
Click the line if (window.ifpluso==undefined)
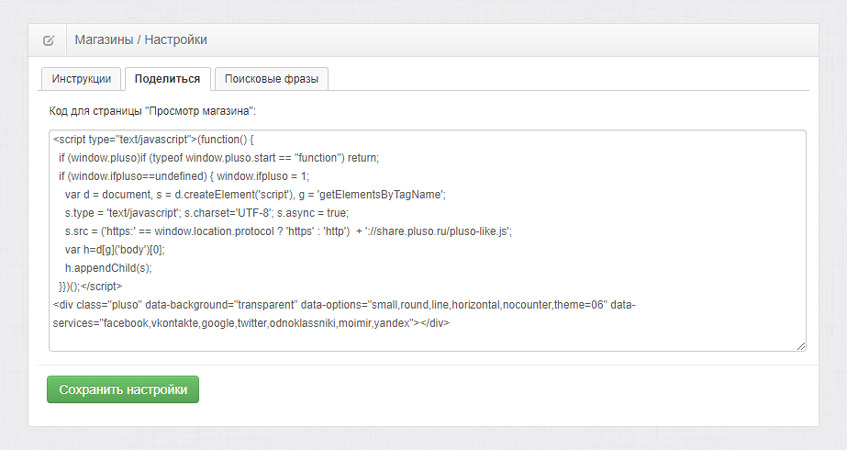184,176
